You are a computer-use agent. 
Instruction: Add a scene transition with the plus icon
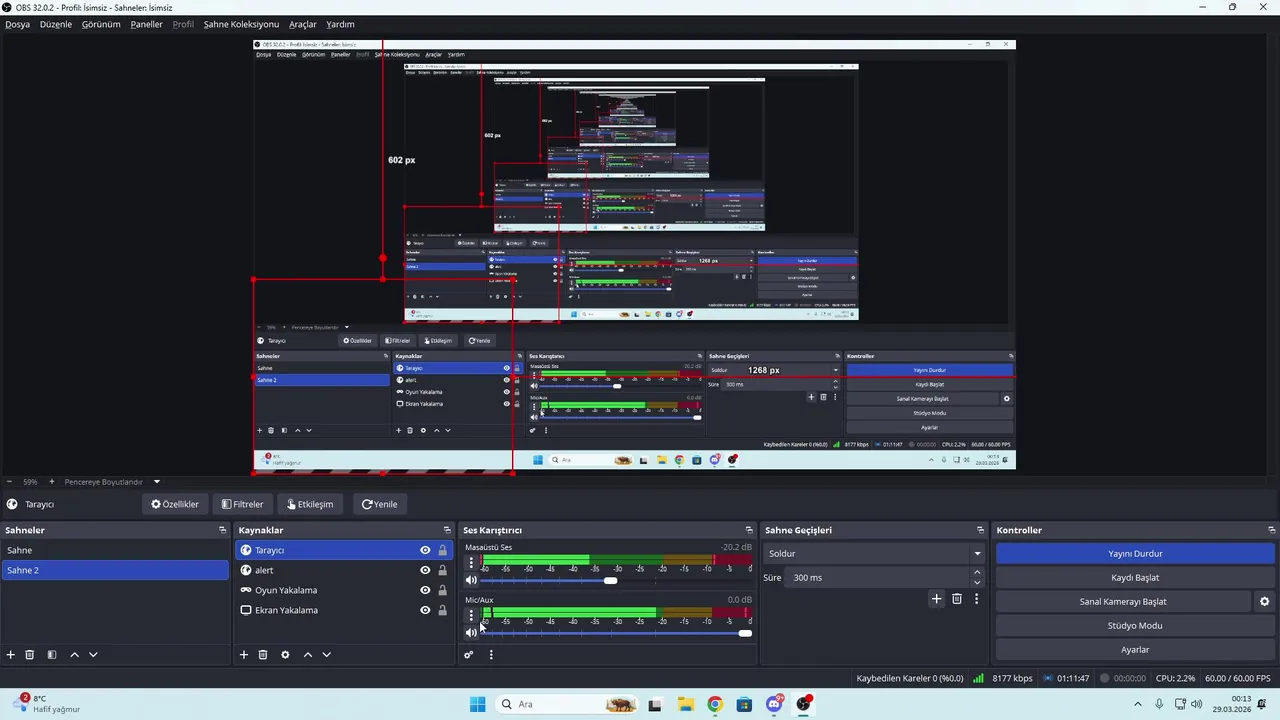[936, 599]
